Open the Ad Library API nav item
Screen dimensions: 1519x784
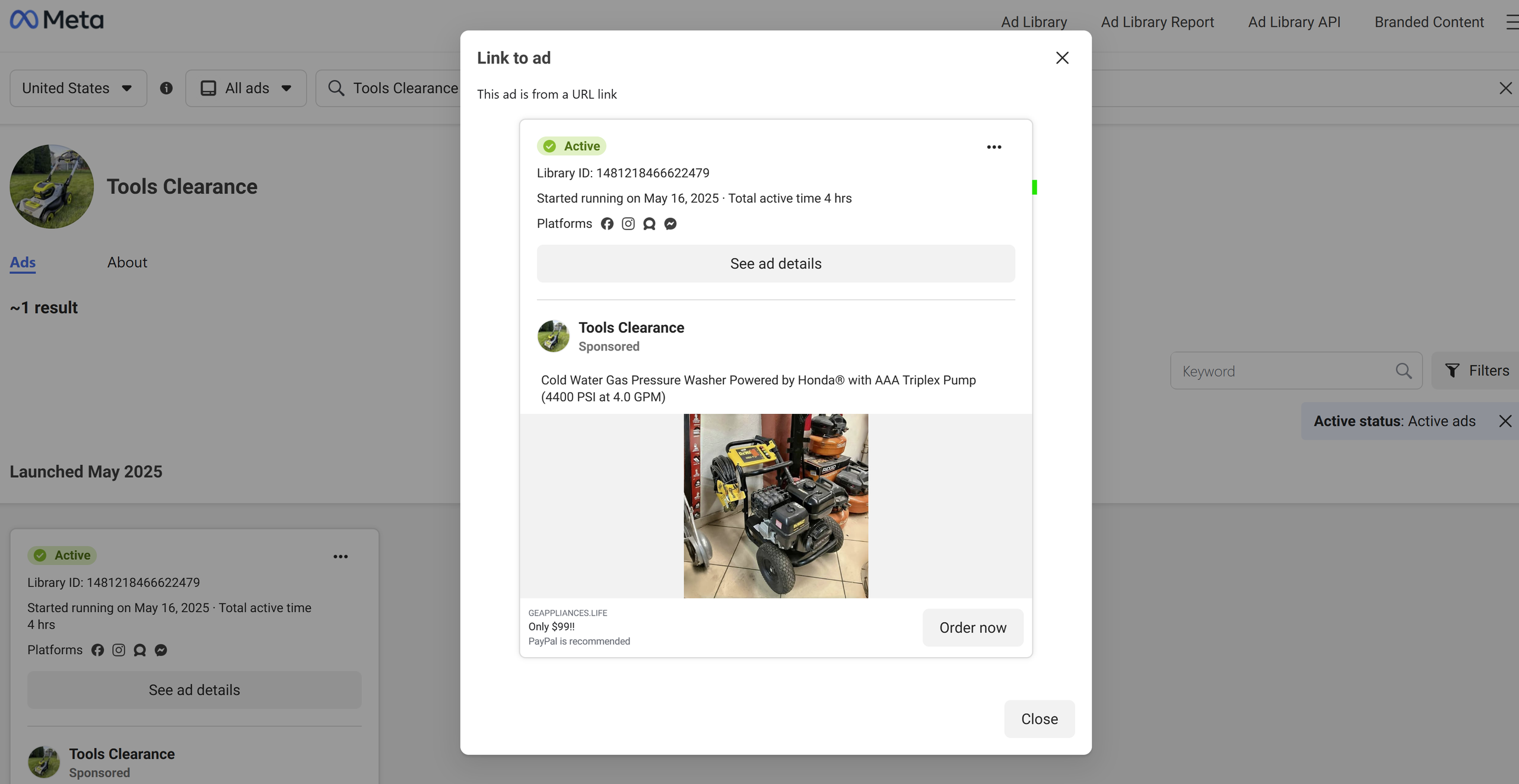click(x=1294, y=22)
